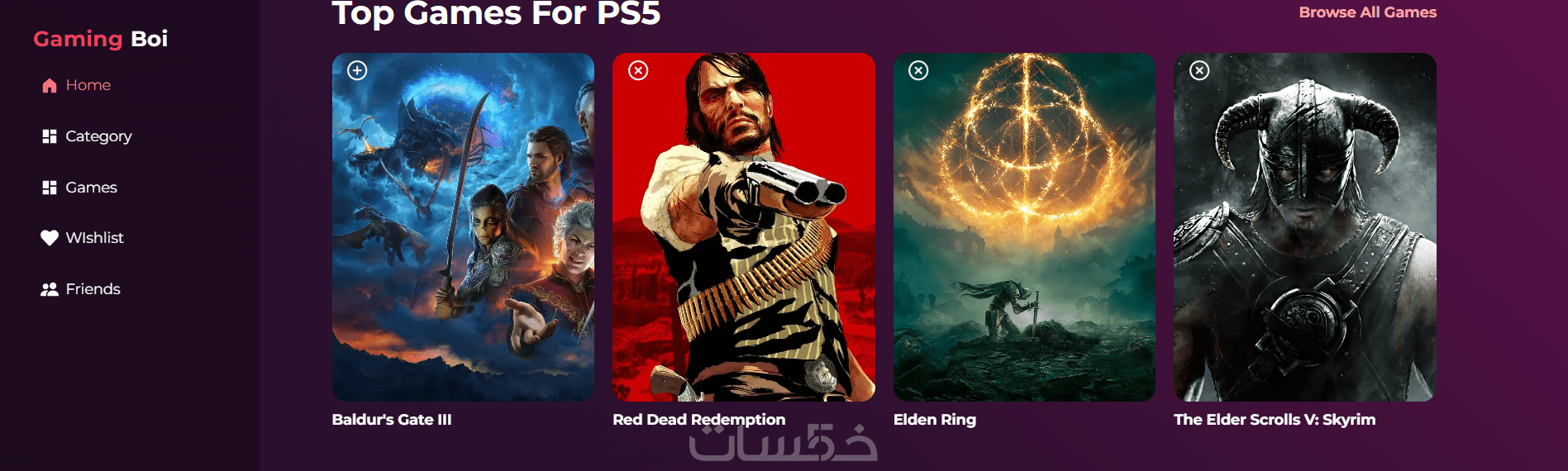Click the Browse All Games link
Viewport: 1568px width, 471px height.
(1367, 12)
